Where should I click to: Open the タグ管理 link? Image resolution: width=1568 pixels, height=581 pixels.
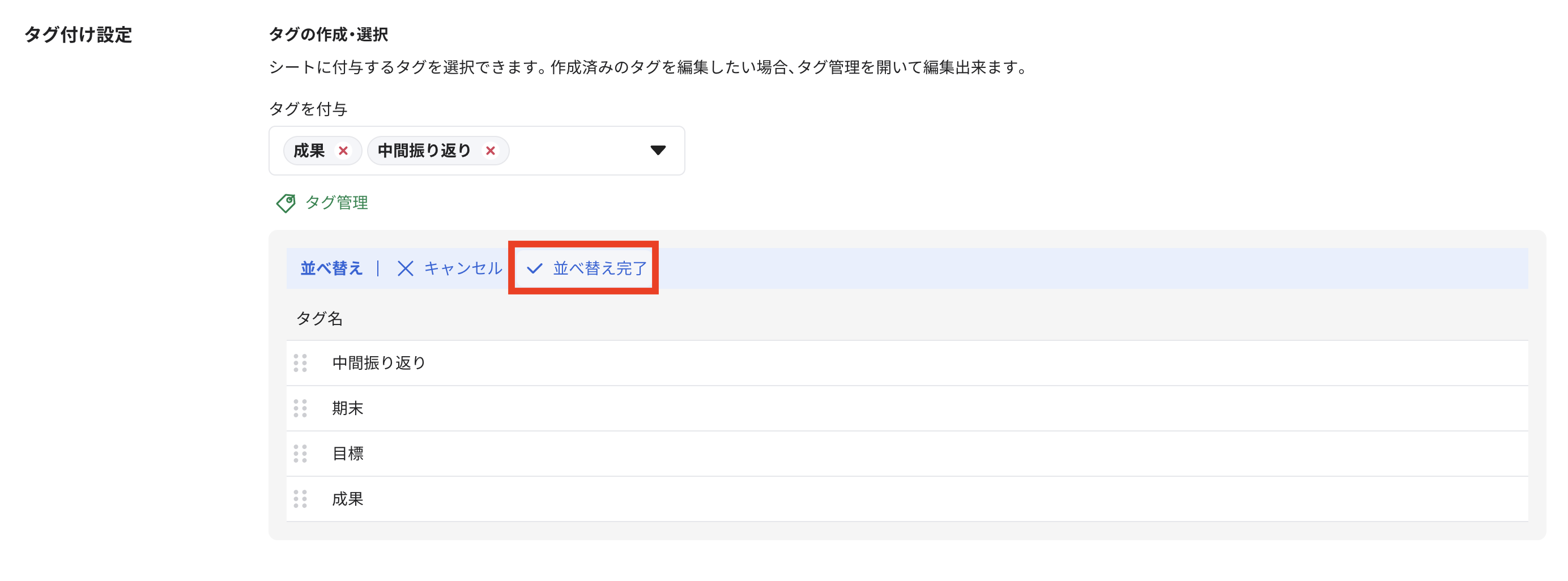click(x=336, y=203)
